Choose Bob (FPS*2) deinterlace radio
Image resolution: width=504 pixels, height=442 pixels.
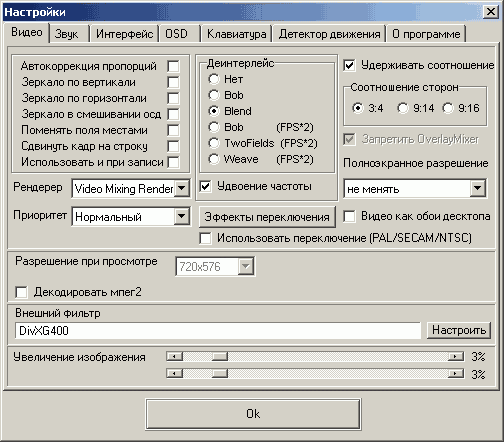tap(214, 127)
